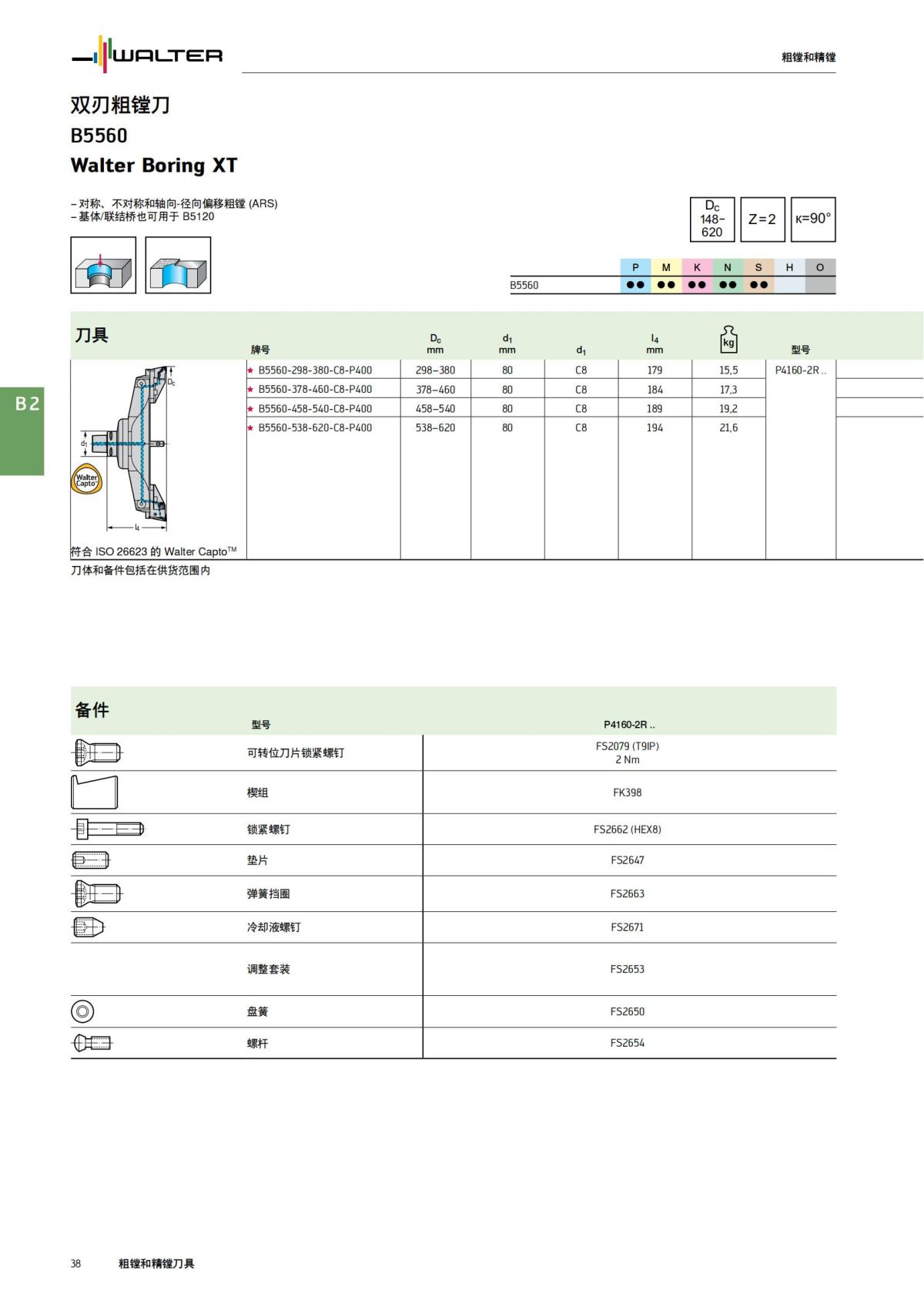Screen dimensions: 924x1307
Task: Click the shim FS2647 drawing
Action: click(91, 860)
